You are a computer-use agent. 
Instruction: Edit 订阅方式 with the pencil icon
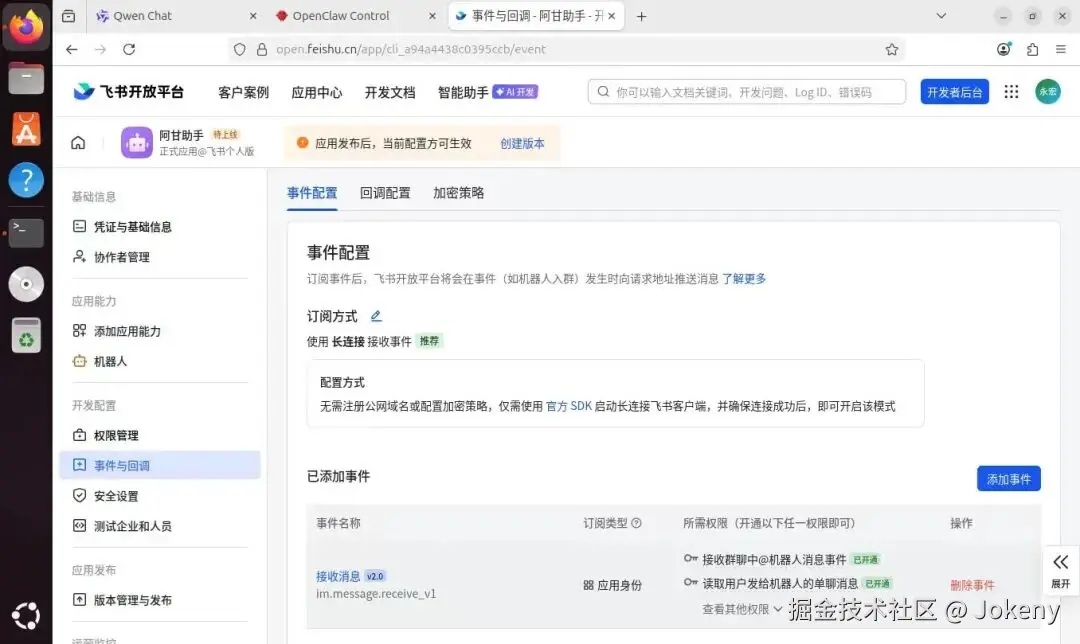(376, 316)
